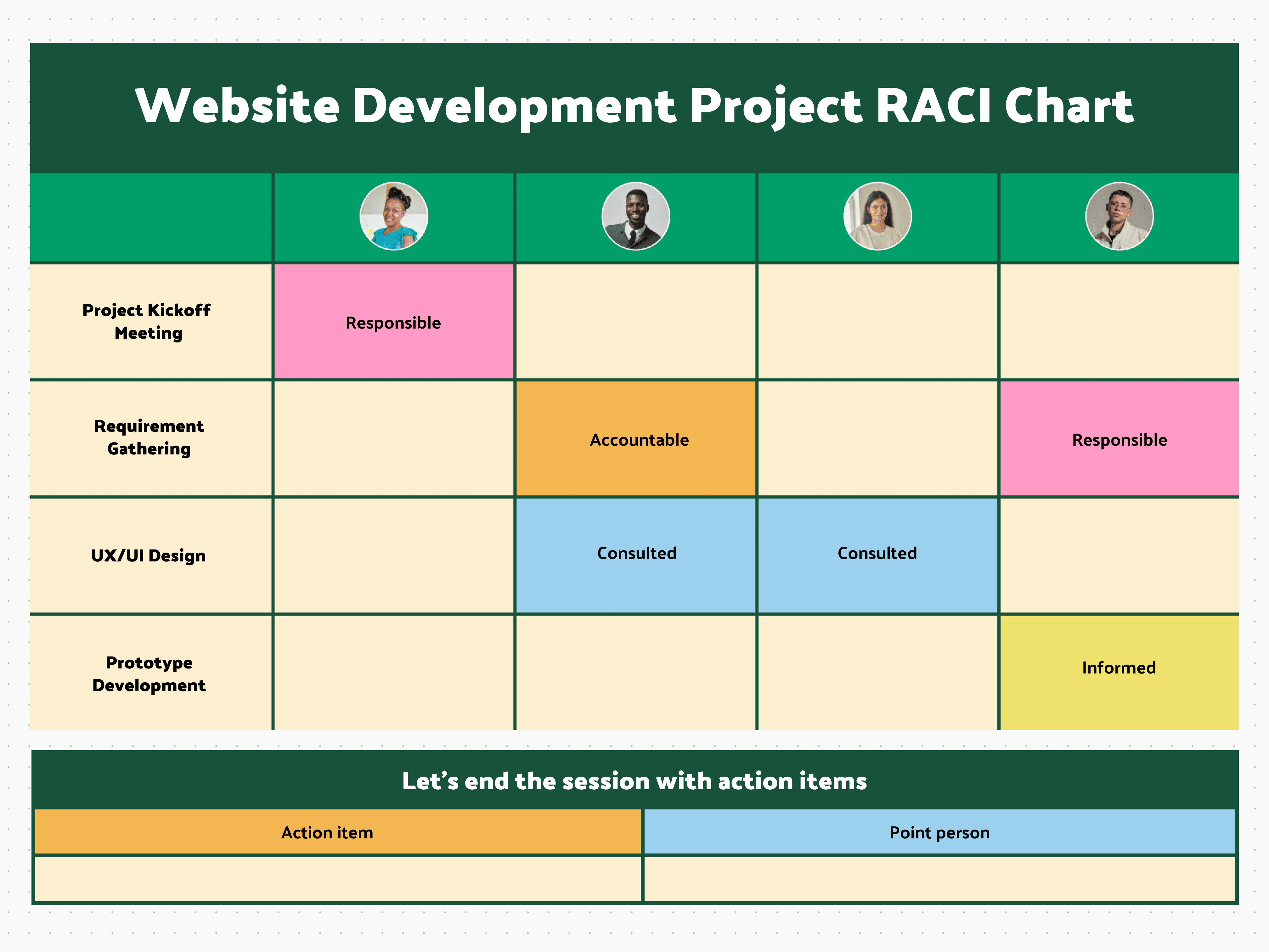This screenshot has width=1269, height=952.
Task: Select the Point person column header
Action: (x=939, y=832)
